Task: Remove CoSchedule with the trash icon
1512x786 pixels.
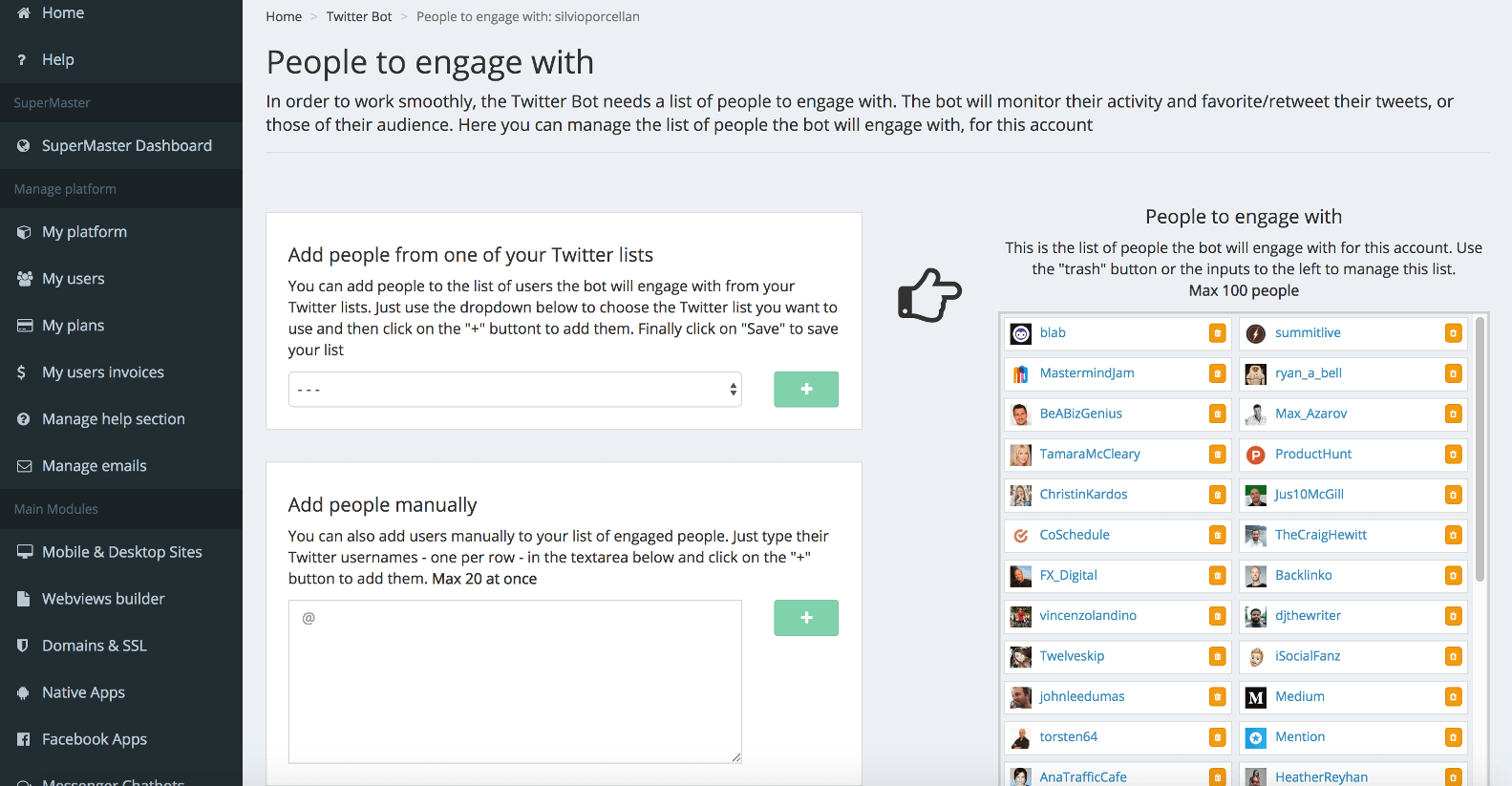Action: pyautogui.click(x=1217, y=536)
